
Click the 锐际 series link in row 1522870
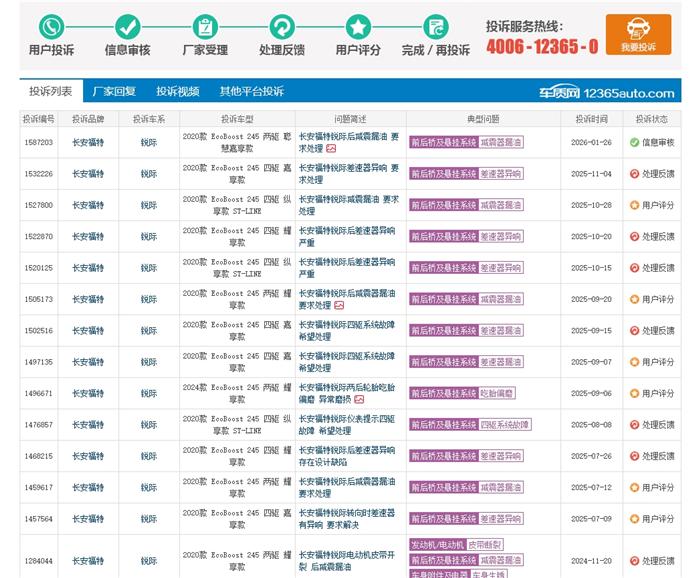pos(149,236)
